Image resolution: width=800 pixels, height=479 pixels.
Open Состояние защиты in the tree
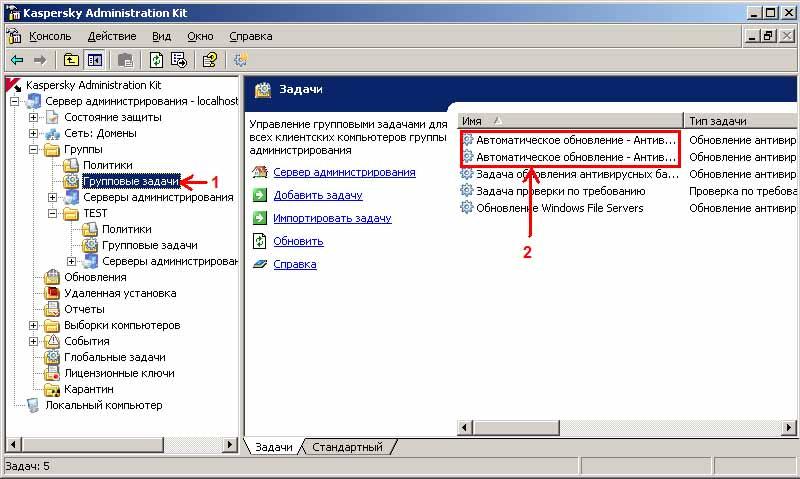point(113,117)
